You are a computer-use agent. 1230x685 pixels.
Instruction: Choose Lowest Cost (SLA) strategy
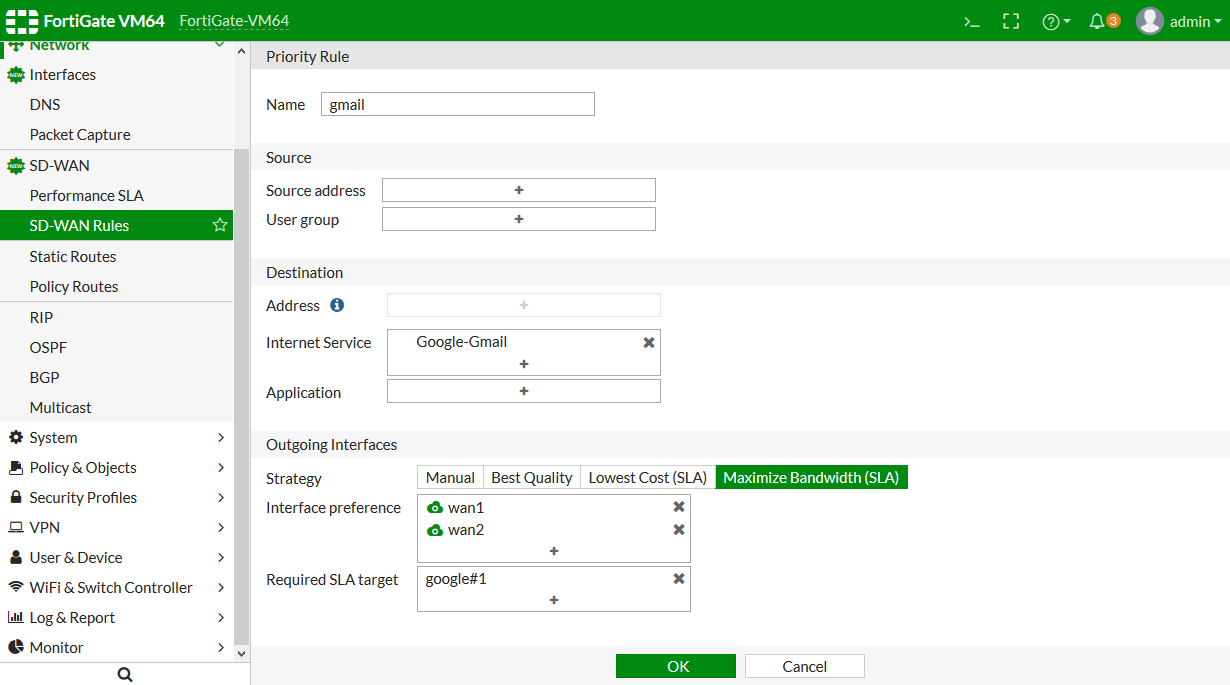click(648, 478)
